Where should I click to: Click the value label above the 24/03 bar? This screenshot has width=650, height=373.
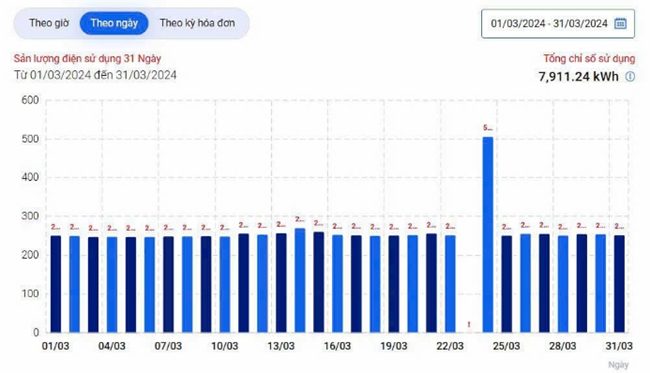click(x=488, y=128)
